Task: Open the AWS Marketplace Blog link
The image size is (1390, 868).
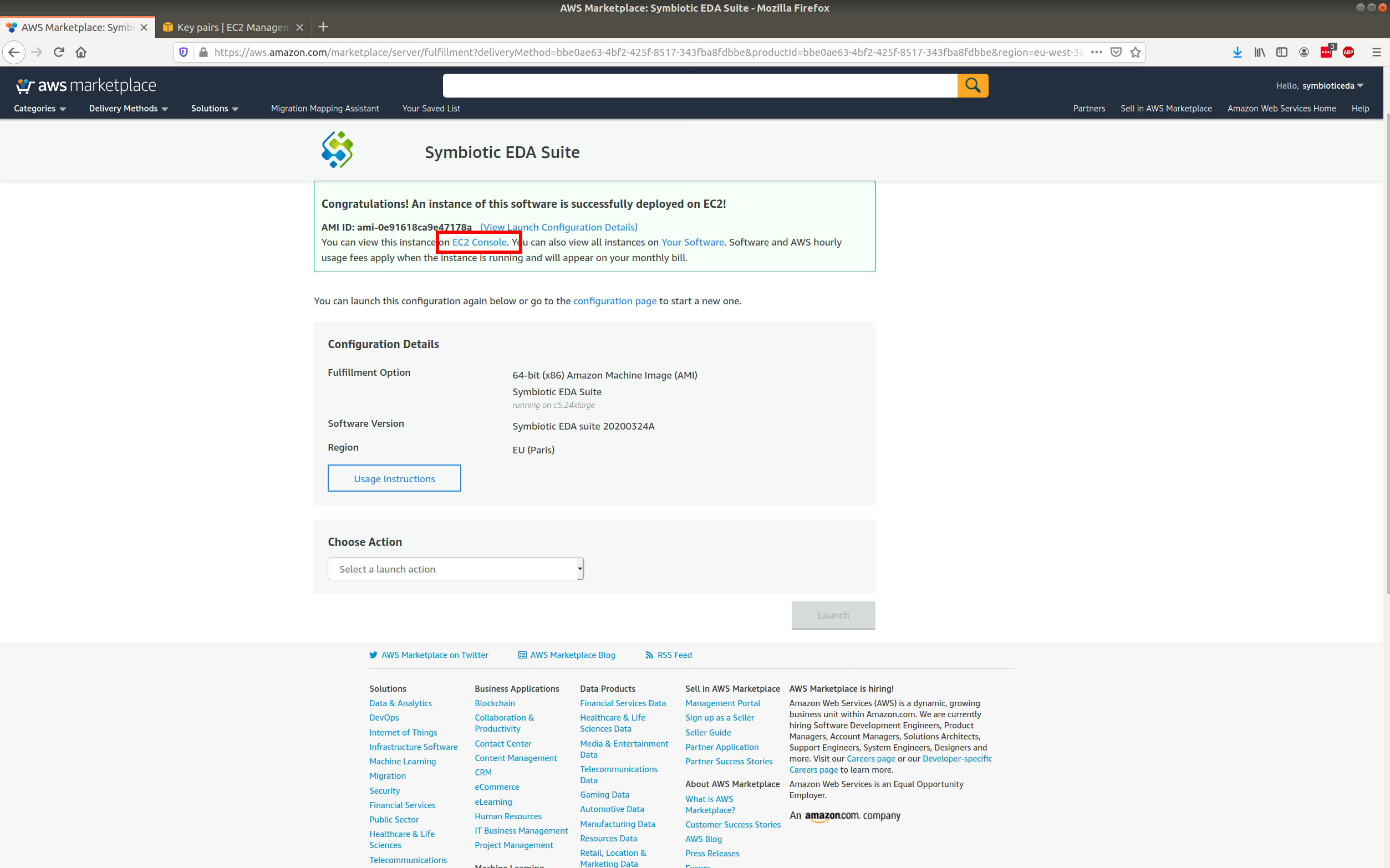Action: (x=567, y=655)
